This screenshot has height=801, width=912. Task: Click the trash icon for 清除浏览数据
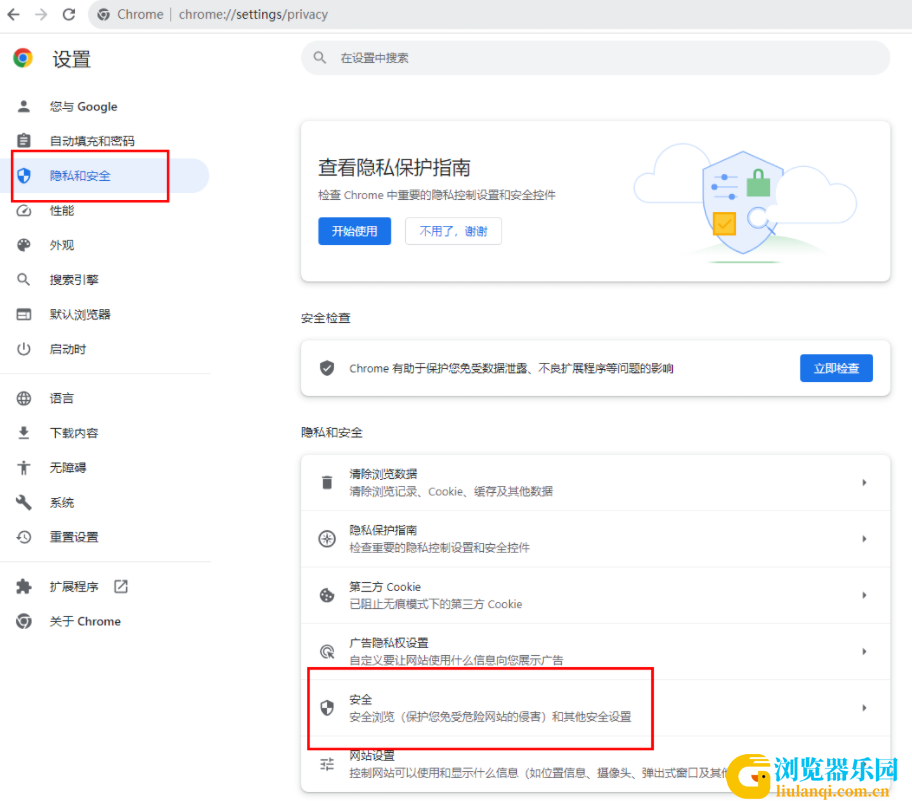(x=327, y=482)
